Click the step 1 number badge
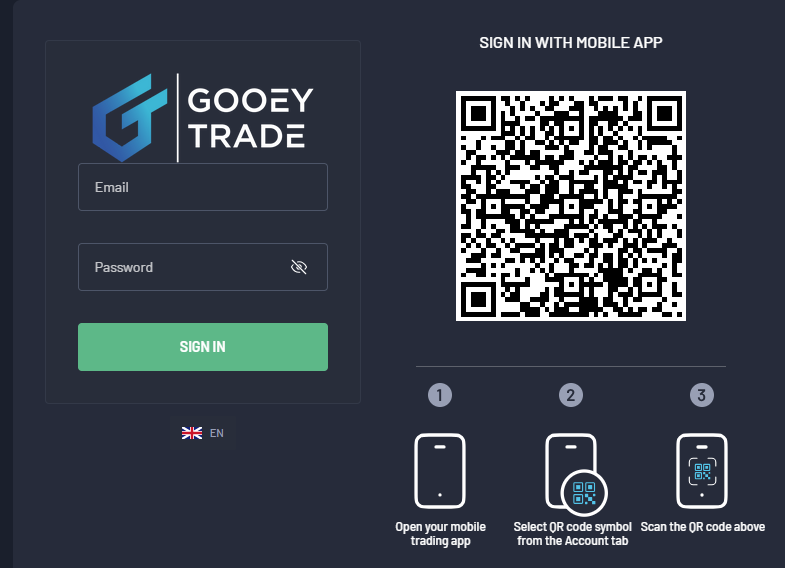 440,395
